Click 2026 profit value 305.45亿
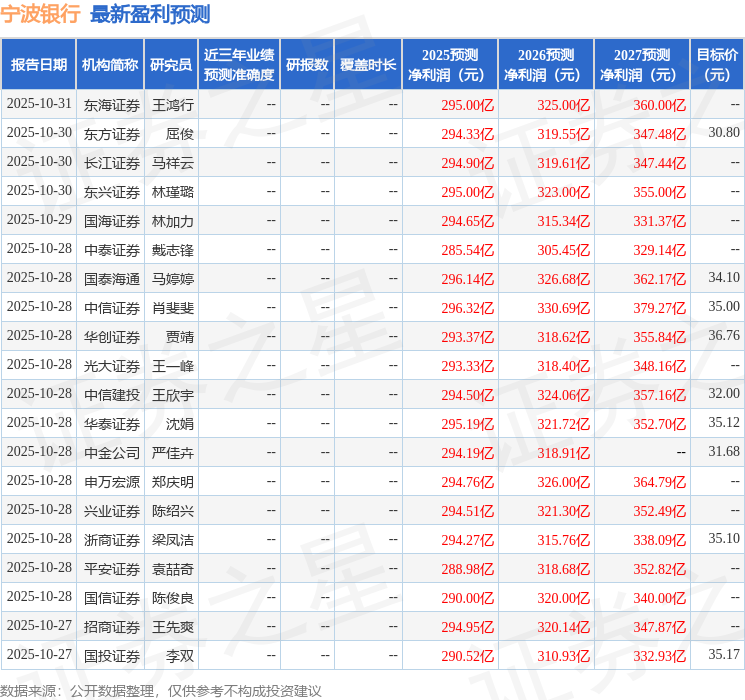745x700 pixels. (x=564, y=250)
